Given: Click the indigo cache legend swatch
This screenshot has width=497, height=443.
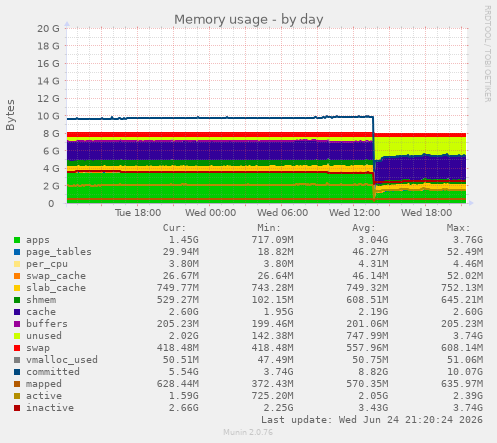Looking at the screenshot, I should coord(17,312).
